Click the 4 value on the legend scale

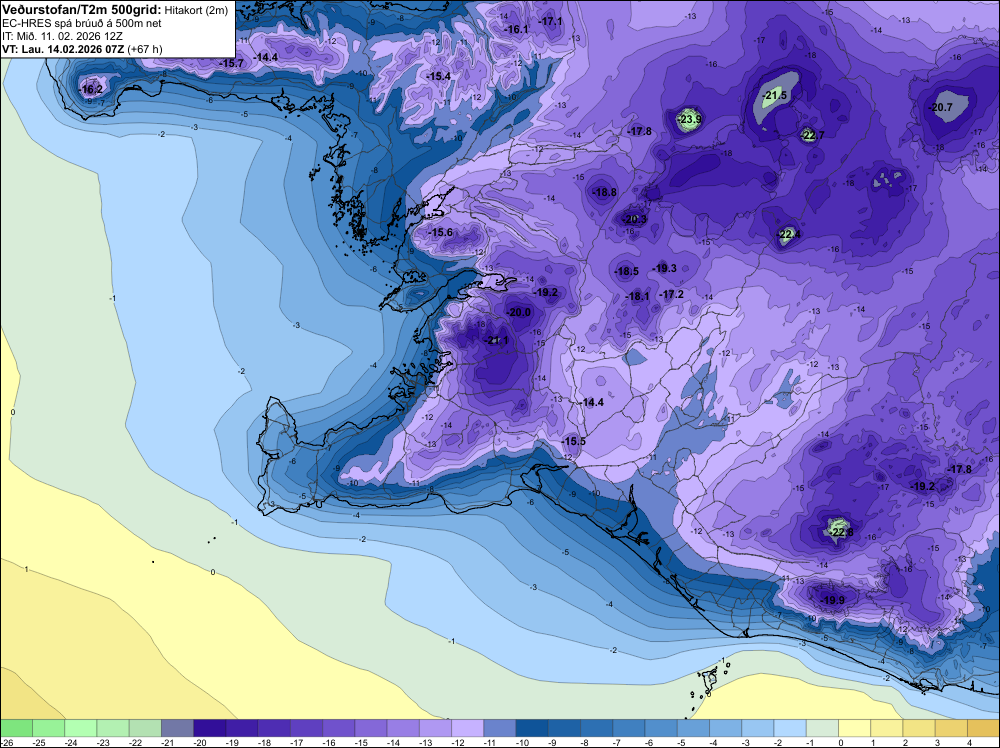pyautogui.click(x=969, y=742)
